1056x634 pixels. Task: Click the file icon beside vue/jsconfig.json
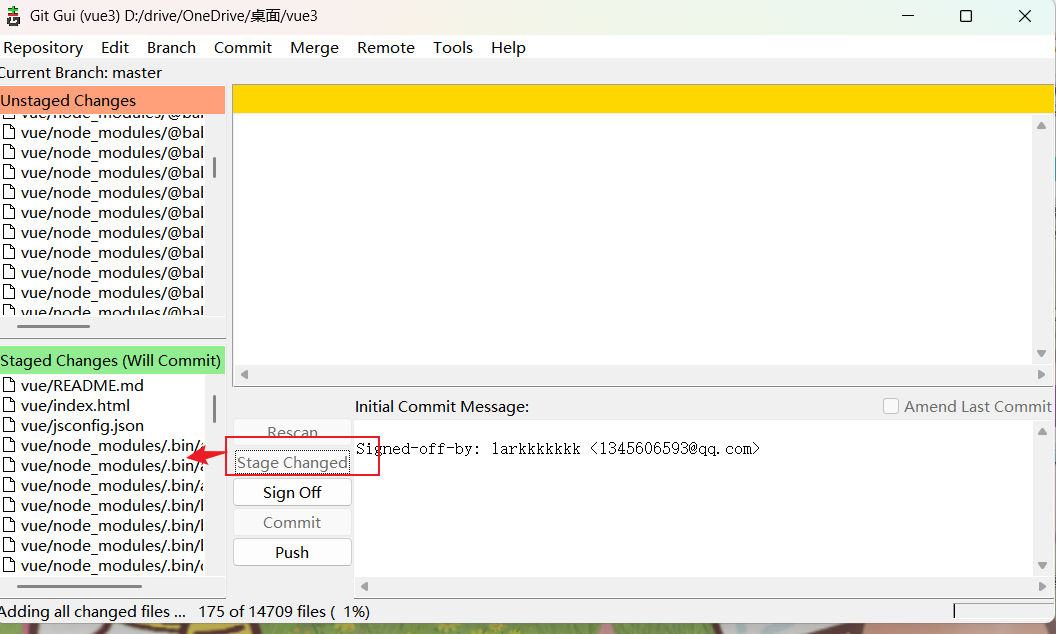pos(9,426)
